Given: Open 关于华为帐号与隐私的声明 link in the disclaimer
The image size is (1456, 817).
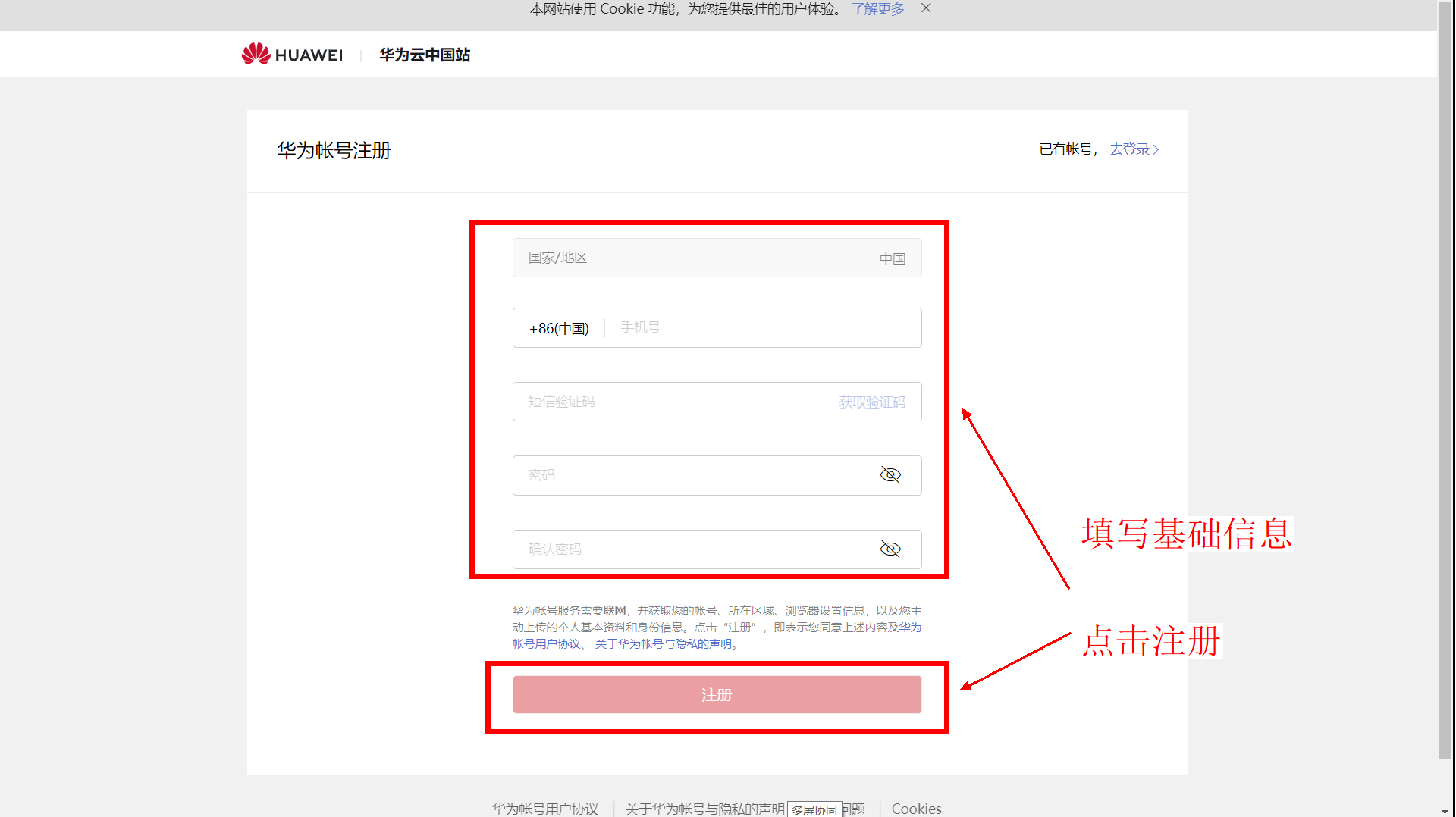Looking at the screenshot, I should point(664,644).
